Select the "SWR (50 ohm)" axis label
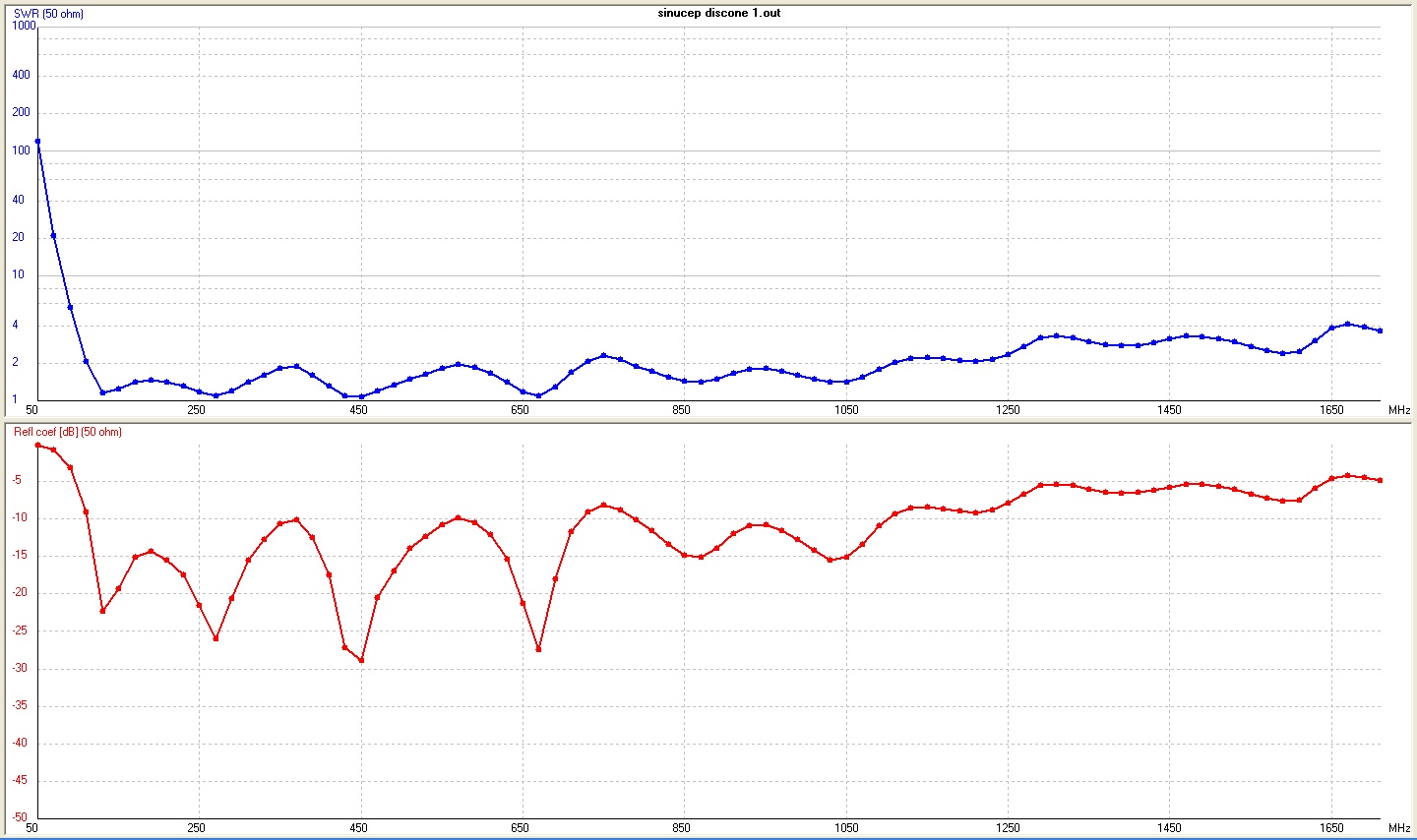The height and width of the screenshot is (840, 1417). tap(48, 14)
